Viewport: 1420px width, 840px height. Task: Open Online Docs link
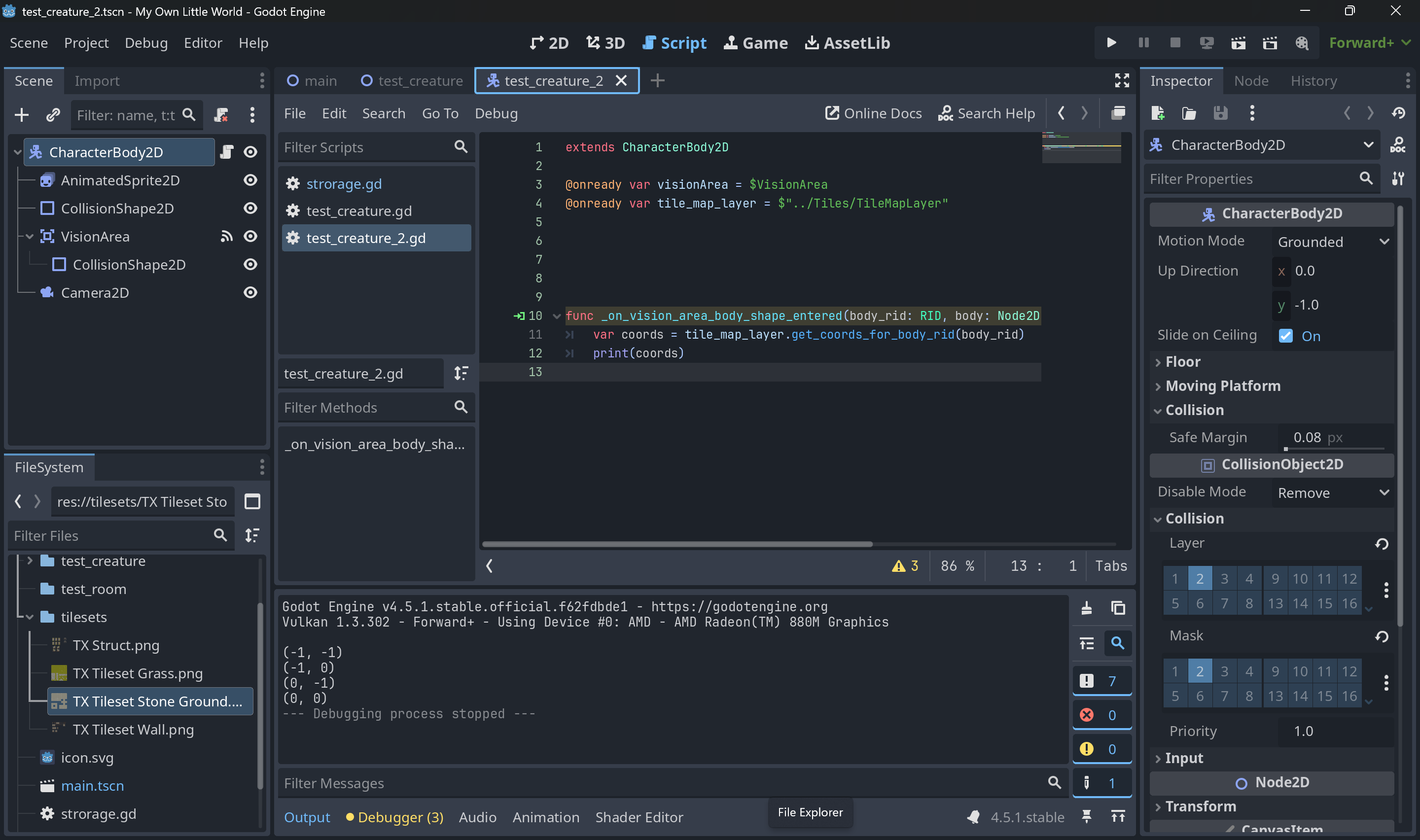(x=873, y=113)
